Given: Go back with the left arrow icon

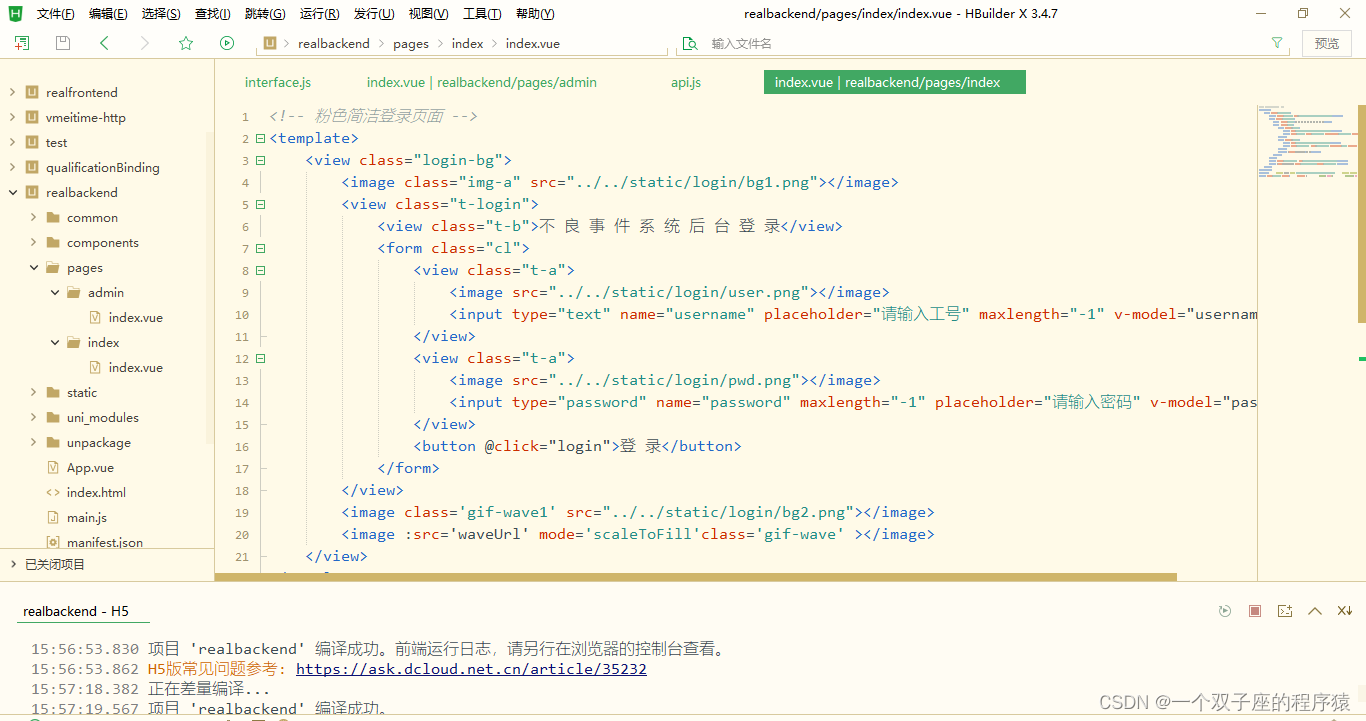Looking at the screenshot, I should coord(104,43).
